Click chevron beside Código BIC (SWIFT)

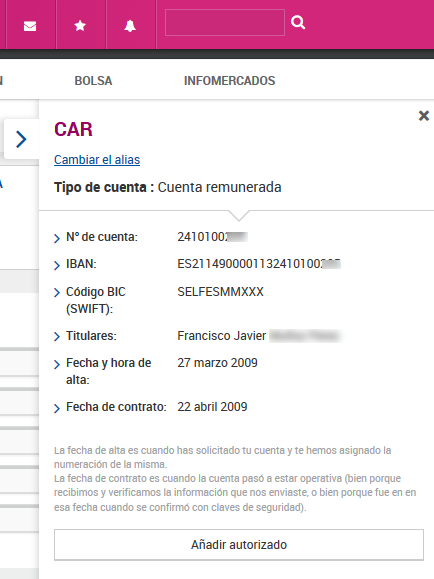pos(57,292)
